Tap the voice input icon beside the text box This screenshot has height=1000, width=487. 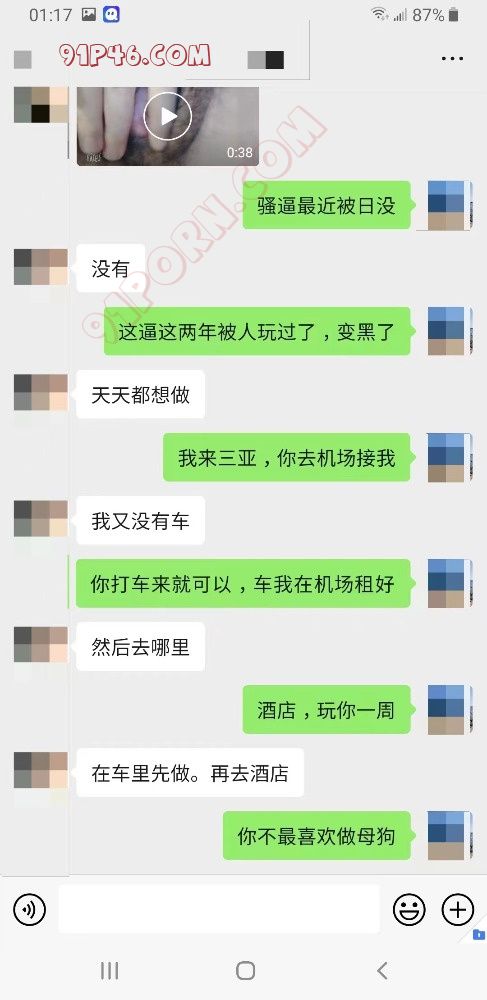tap(29, 909)
